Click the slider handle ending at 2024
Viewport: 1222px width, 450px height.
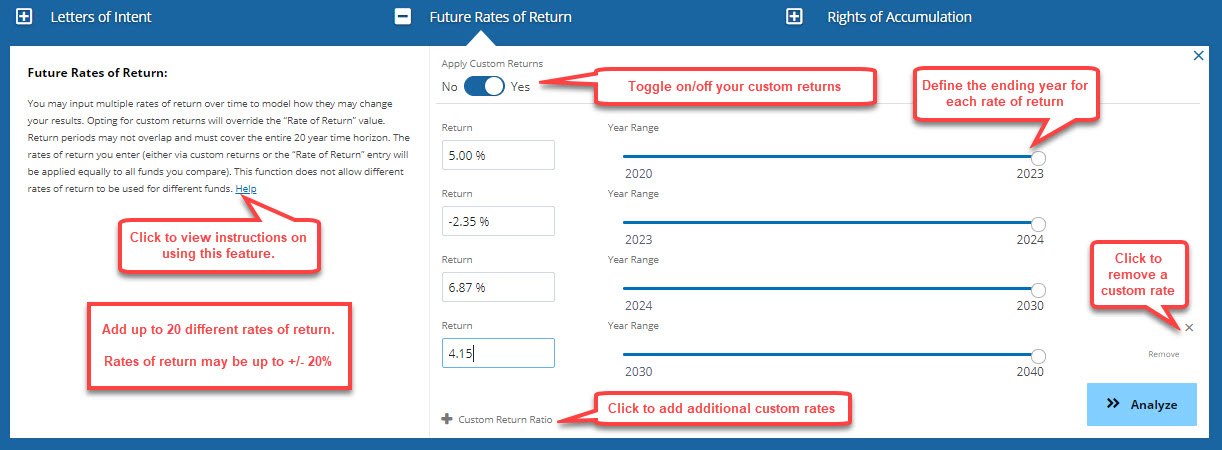[x=1038, y=224]
